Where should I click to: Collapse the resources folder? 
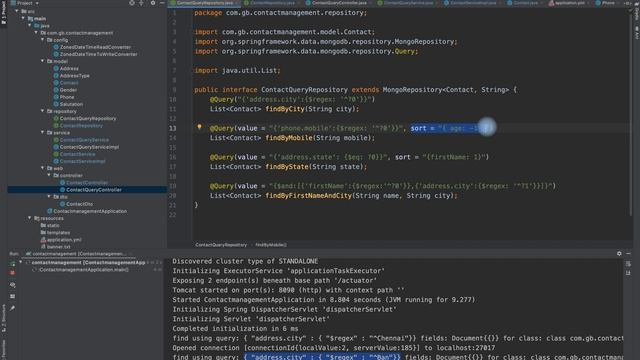click(30, 218)
